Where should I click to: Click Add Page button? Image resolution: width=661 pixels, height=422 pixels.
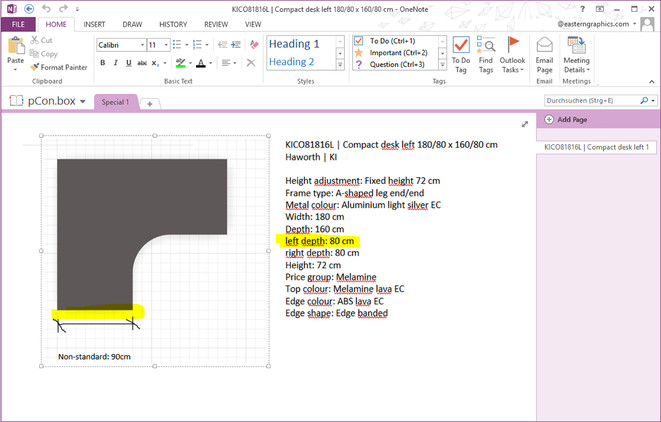(566, 119)
